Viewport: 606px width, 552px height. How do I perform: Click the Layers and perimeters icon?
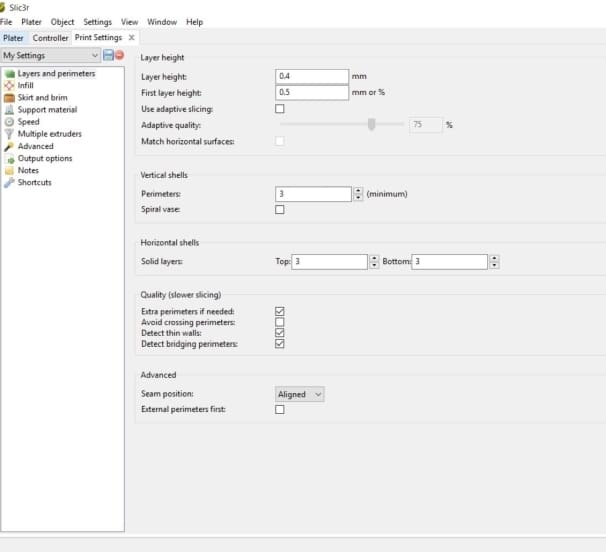click(x=9, y=73)
